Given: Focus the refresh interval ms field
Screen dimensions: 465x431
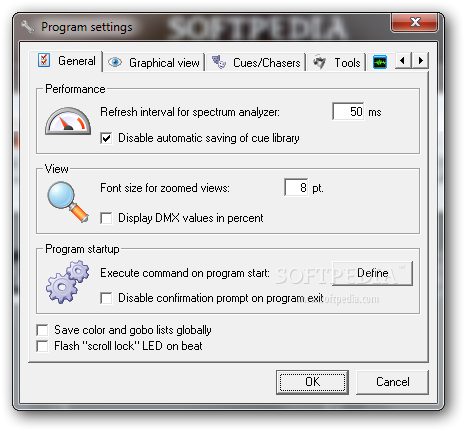Looking at the screenshot, I should point(348,111).
